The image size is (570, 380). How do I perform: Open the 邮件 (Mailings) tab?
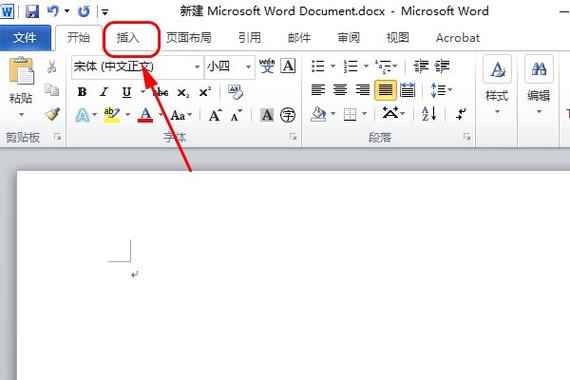[299, 38]
